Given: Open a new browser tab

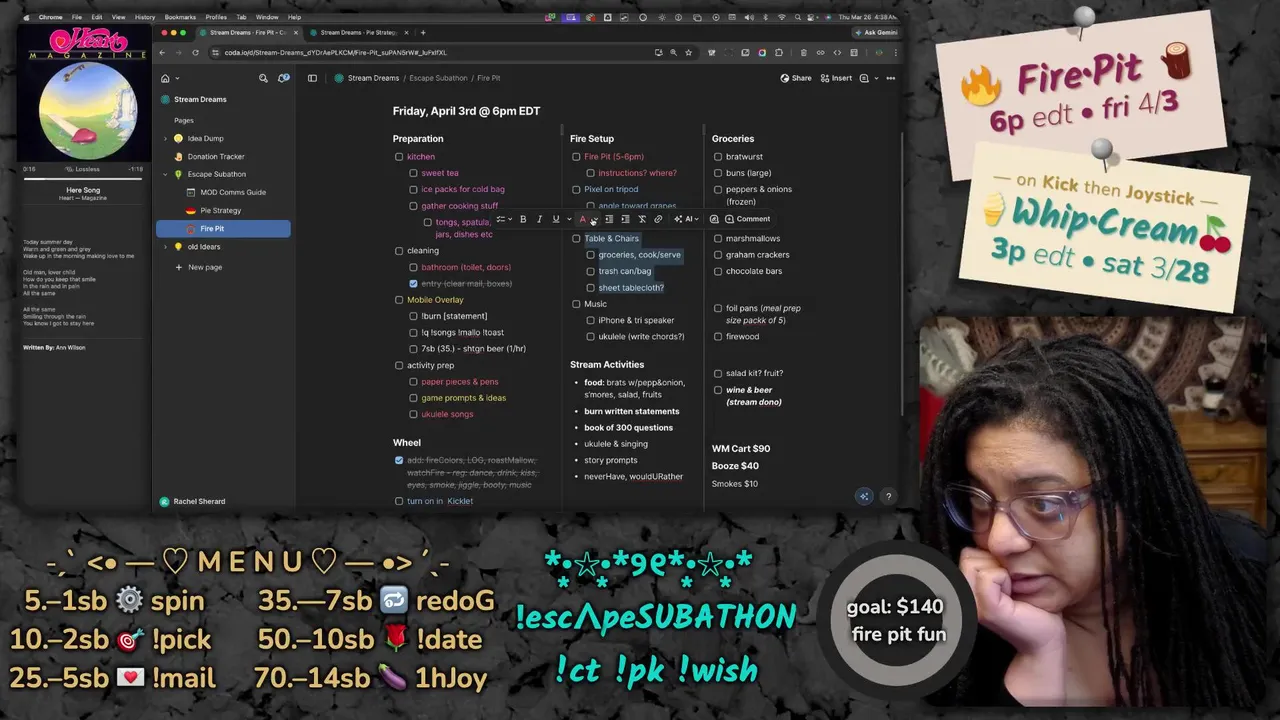Looking at the screenshot, I should point(423,32).
